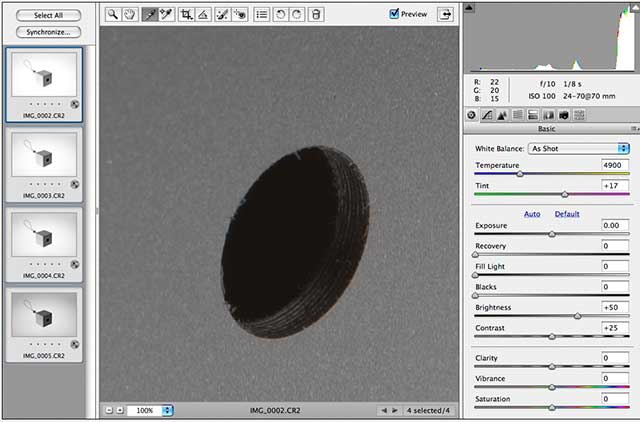Screen dimensions: 640x422
Task: Click the Brightness slider handle
Action: click(578, 316)
